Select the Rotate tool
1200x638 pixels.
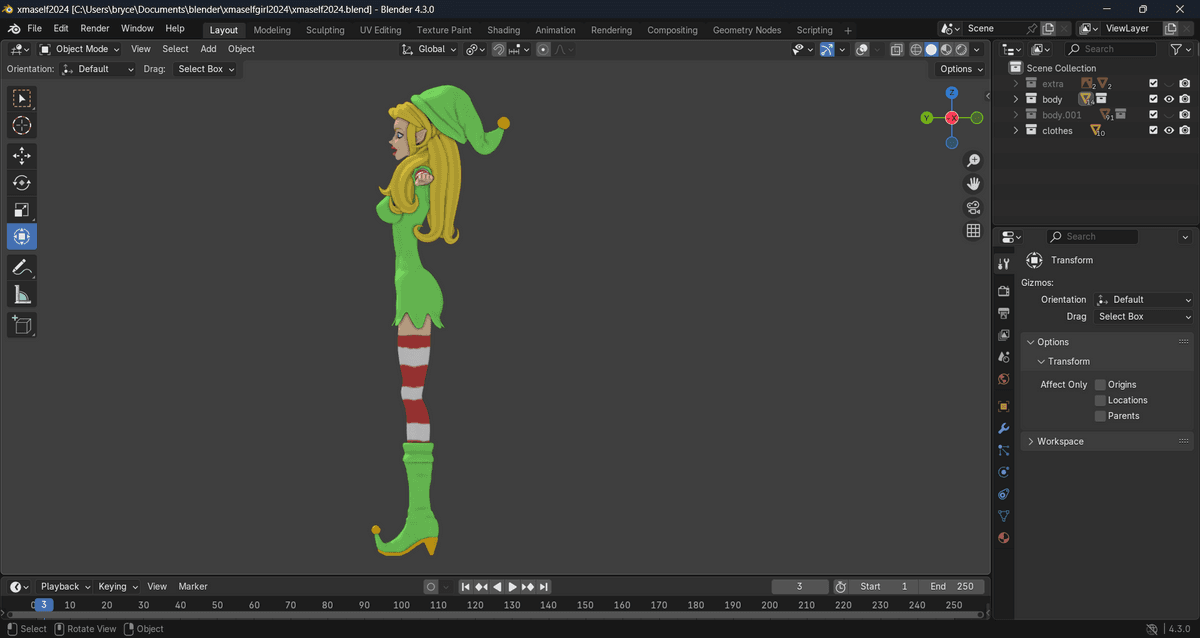(x=22, y=183)
